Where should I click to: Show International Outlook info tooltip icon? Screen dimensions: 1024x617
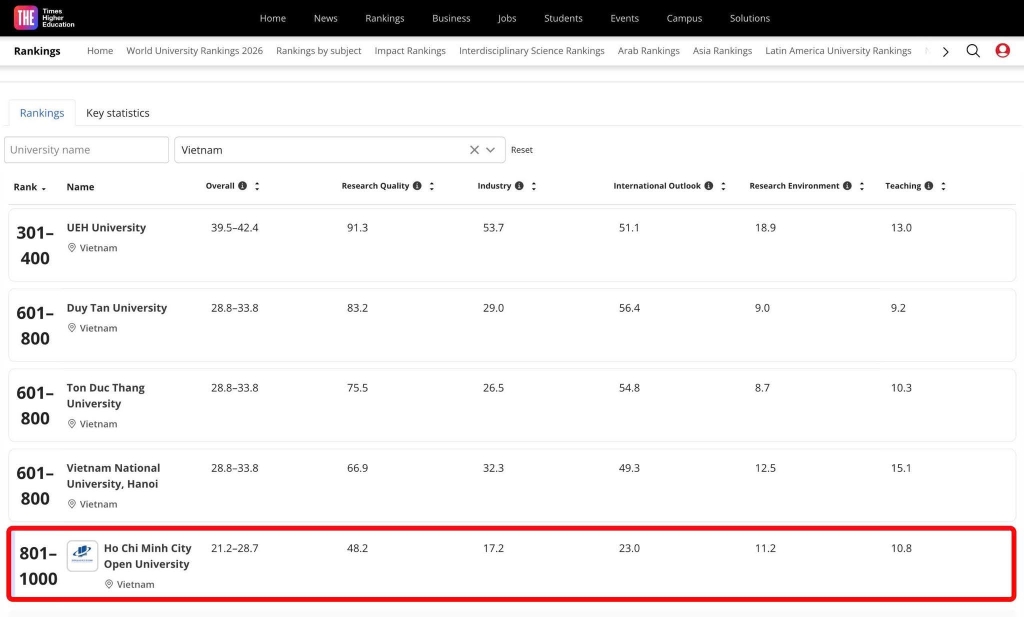[708, 186]
